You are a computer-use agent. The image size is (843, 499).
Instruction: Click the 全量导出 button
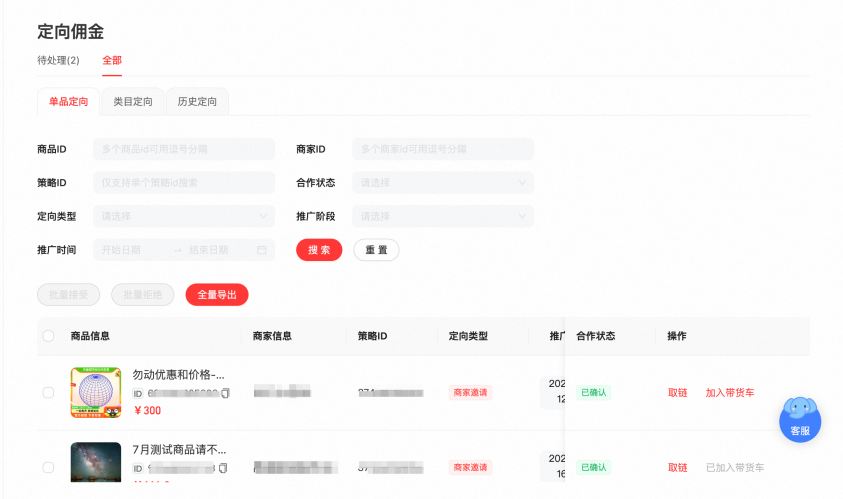pos(217,295)
